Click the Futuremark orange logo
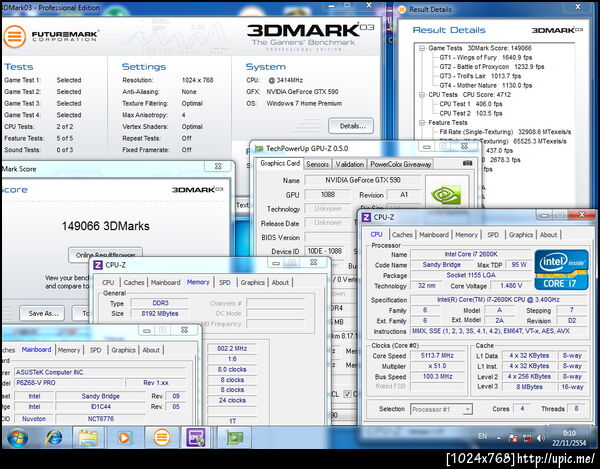 [15, 36]
